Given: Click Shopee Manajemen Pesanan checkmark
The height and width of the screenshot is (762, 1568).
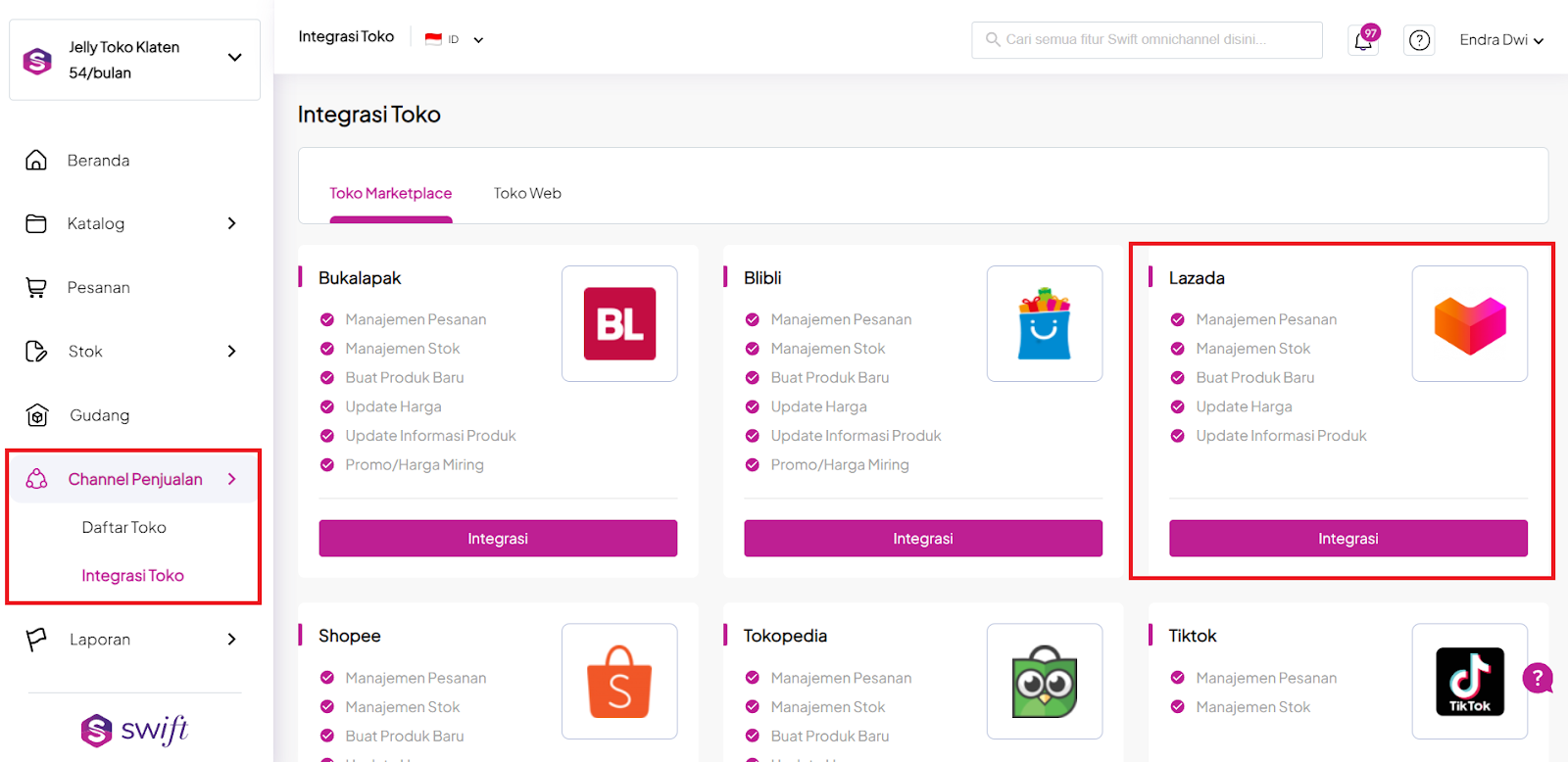Looking at the screenshot, I should tap(327, 678).
